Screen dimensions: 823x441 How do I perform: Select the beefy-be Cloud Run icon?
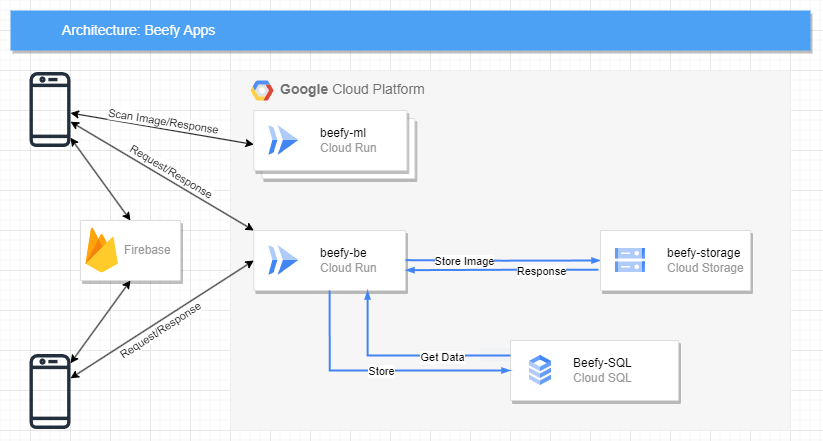282,261
